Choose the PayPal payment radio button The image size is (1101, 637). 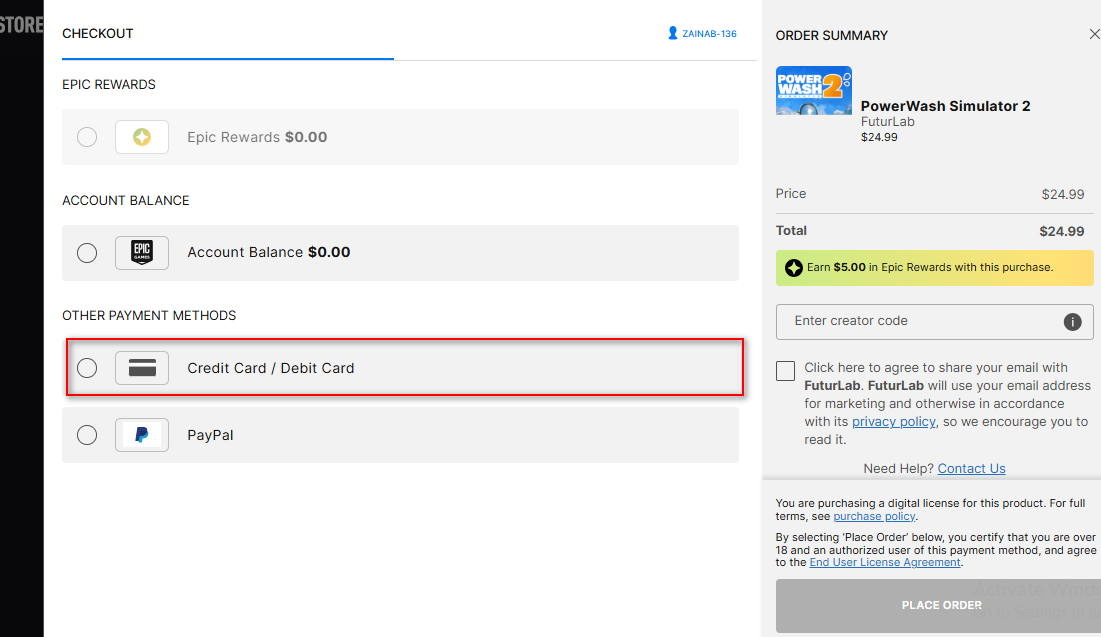tap(87, 435)
